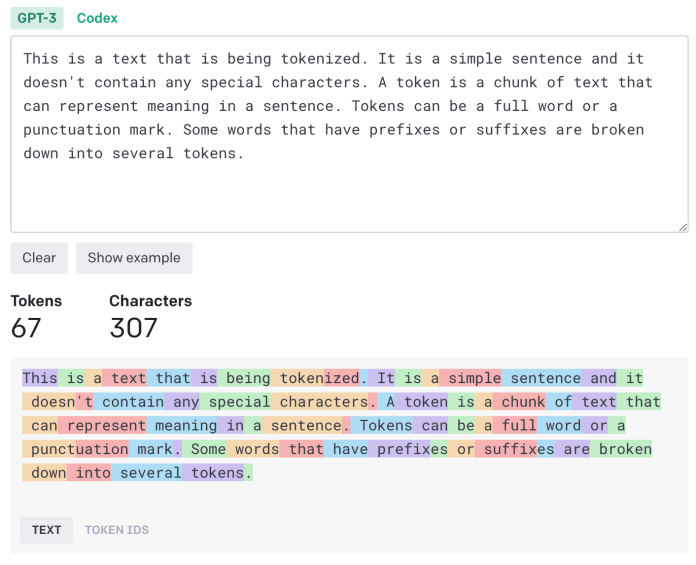Click highlighted 'meaning' token in output
This screenshot has width=696, height=565.
click(185, 426)
